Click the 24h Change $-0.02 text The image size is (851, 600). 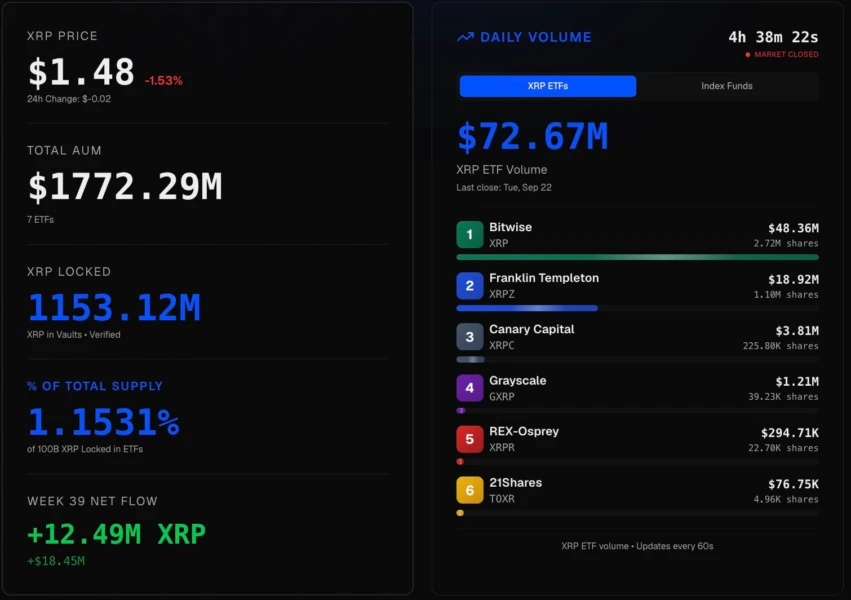(x=69, y=99)
